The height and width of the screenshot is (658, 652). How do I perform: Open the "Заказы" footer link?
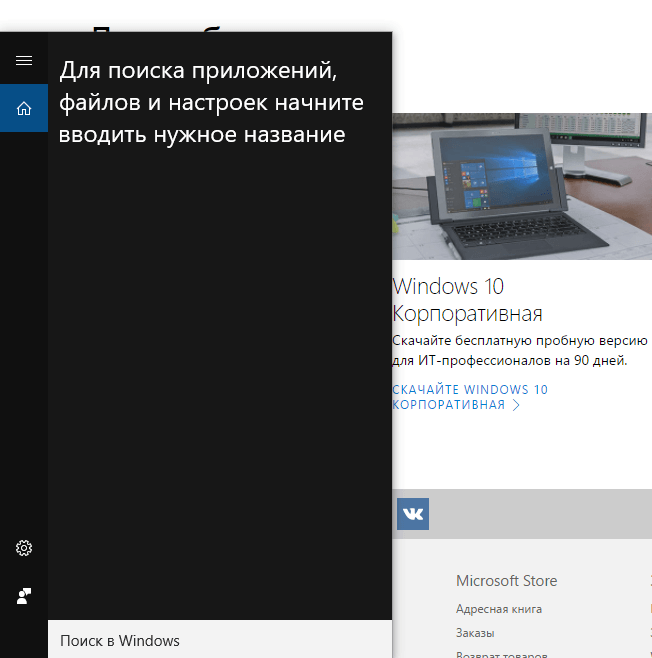point(475,633)
